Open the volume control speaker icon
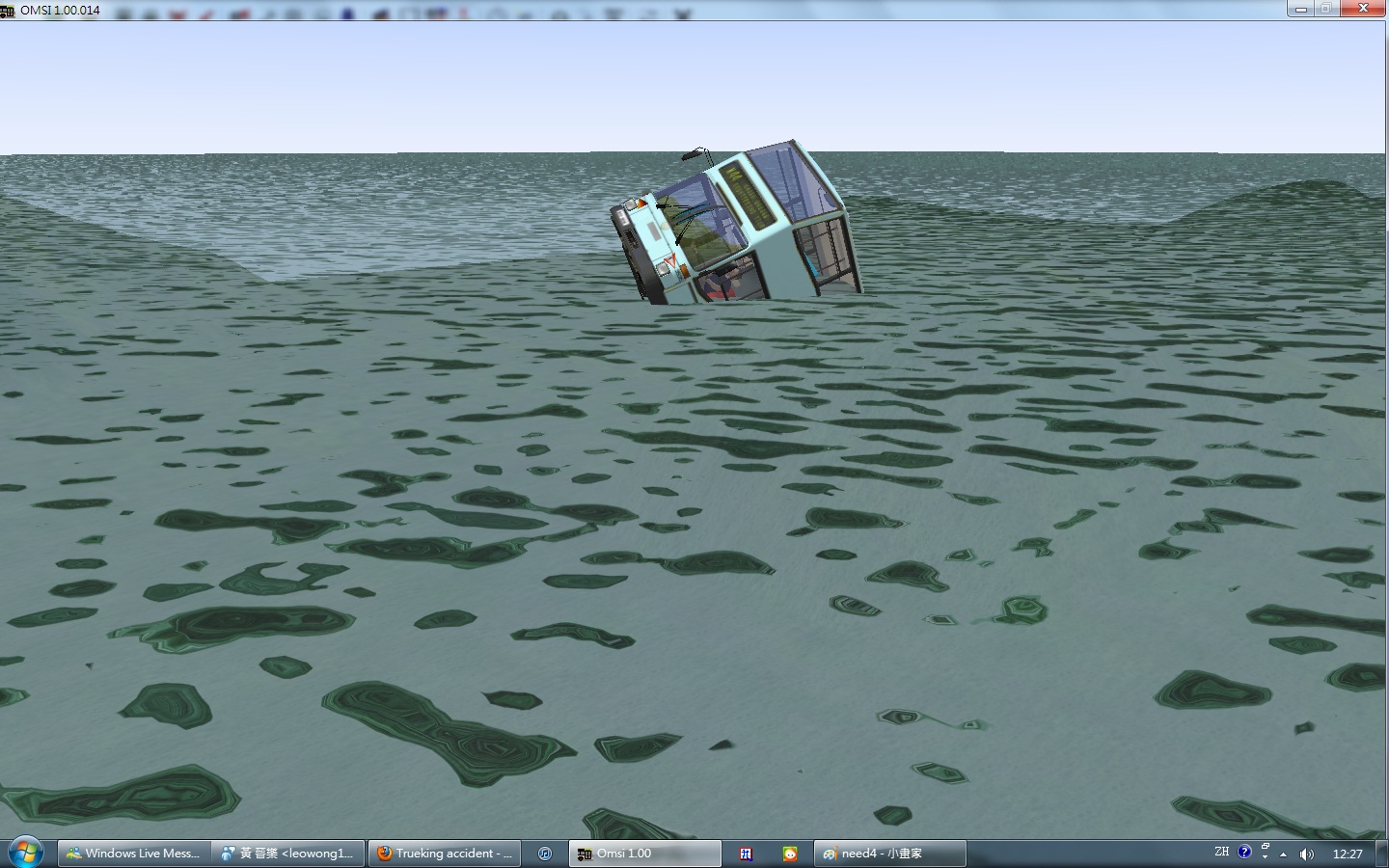Image resolution: width=1389 pixels, height=868 pixels. coord(1307,854)
